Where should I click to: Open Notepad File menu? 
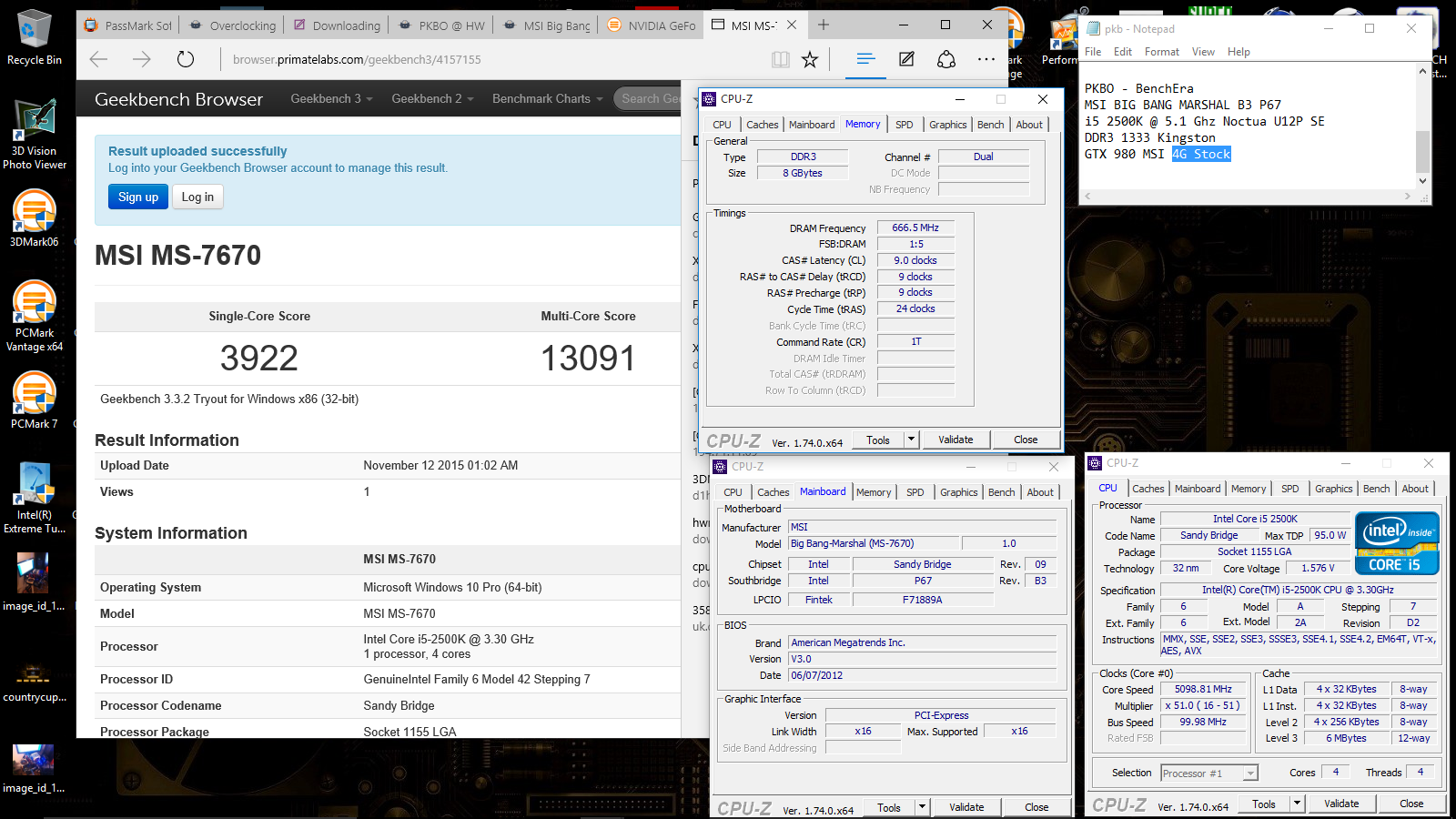[1093, 52]
